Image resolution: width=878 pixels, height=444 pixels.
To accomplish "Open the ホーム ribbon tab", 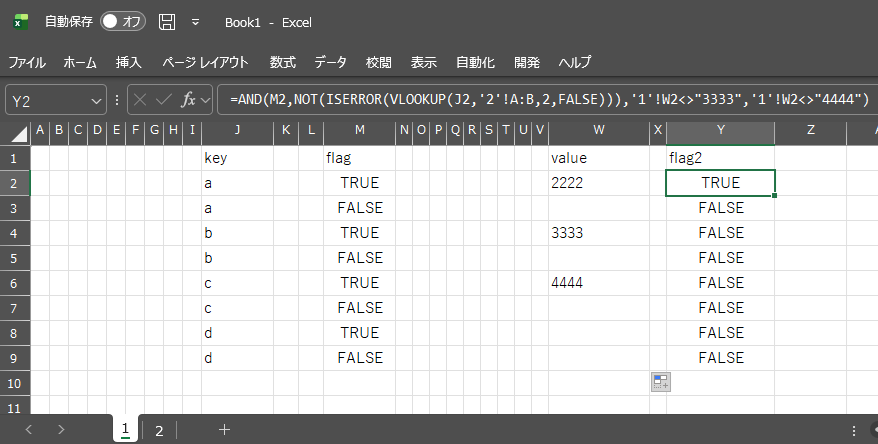I will coord(80,62).
